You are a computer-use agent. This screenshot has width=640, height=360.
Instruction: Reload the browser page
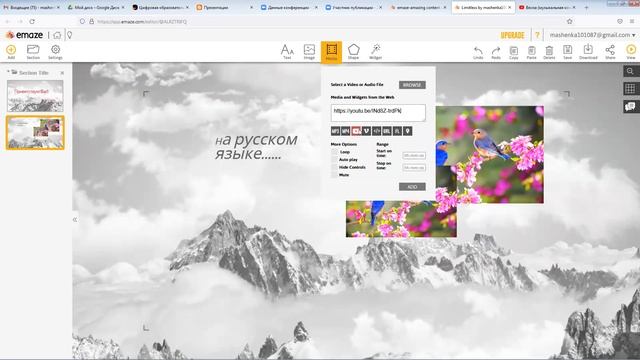click(32, 21)
